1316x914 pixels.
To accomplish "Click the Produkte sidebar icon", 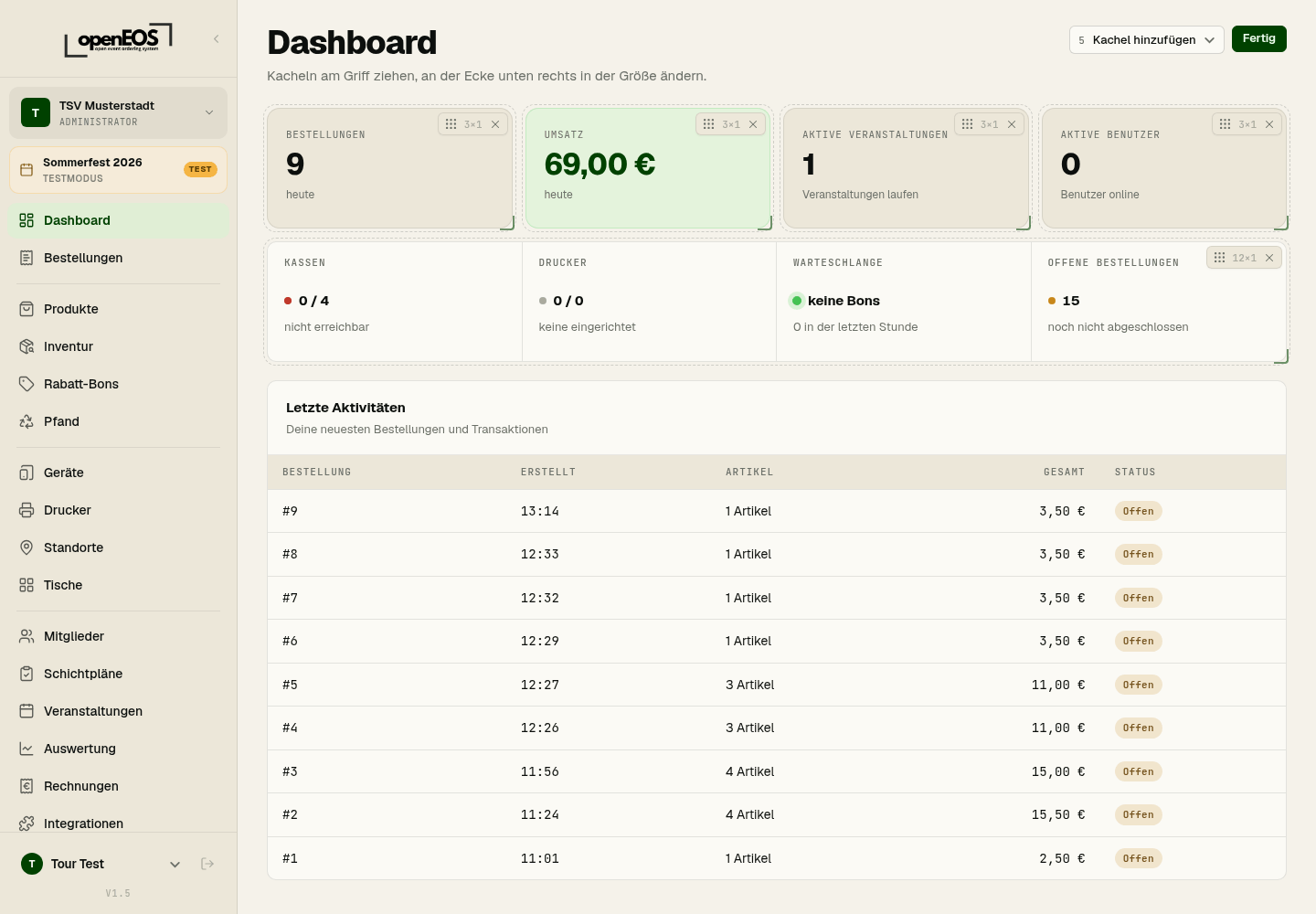I will pyautogui.click(x=27, y=309).
